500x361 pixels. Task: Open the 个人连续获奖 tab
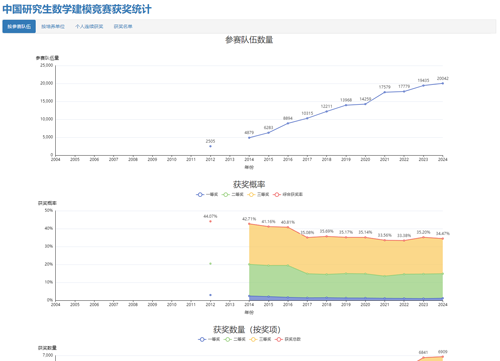89,27
